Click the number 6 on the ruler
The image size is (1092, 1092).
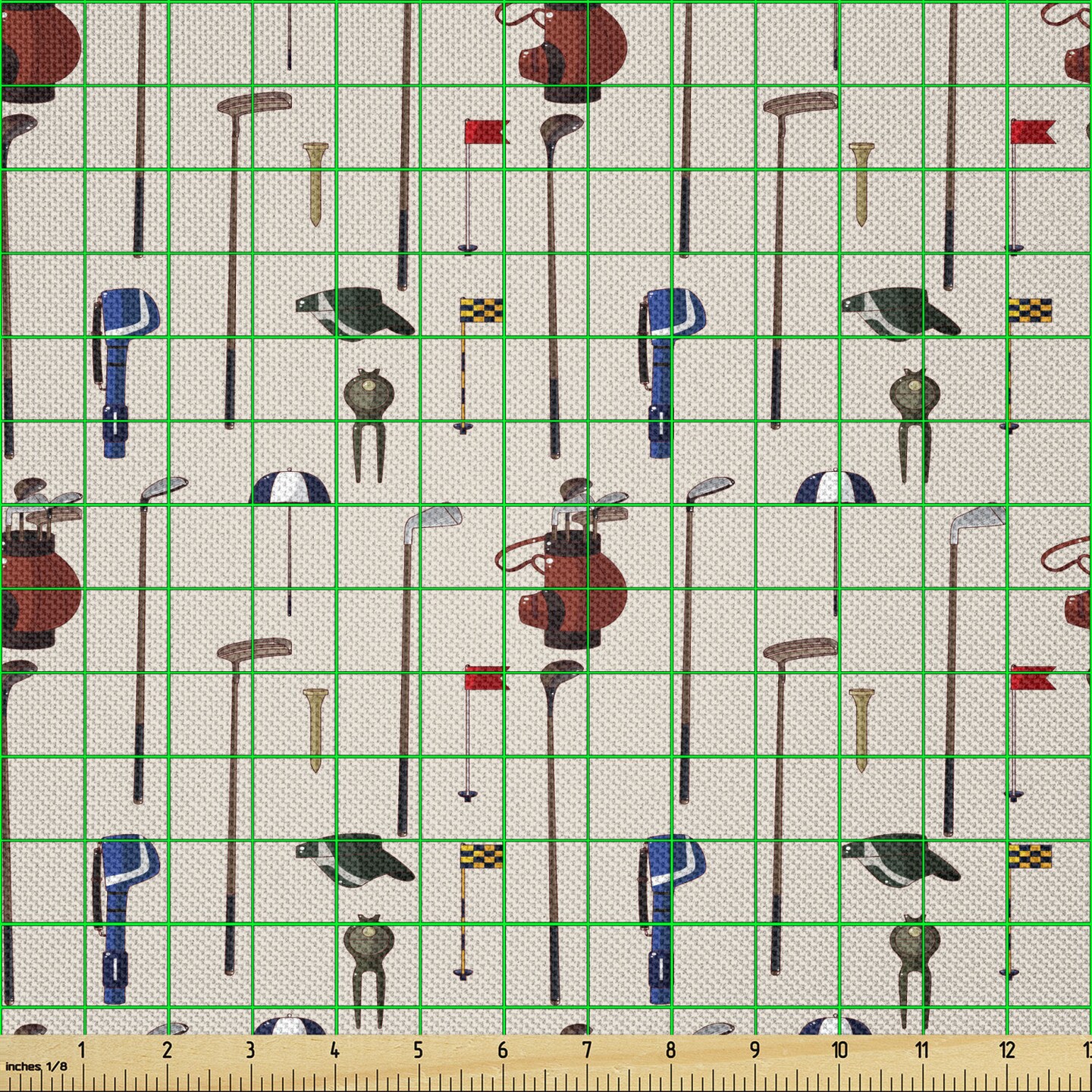click(502, 1050)
